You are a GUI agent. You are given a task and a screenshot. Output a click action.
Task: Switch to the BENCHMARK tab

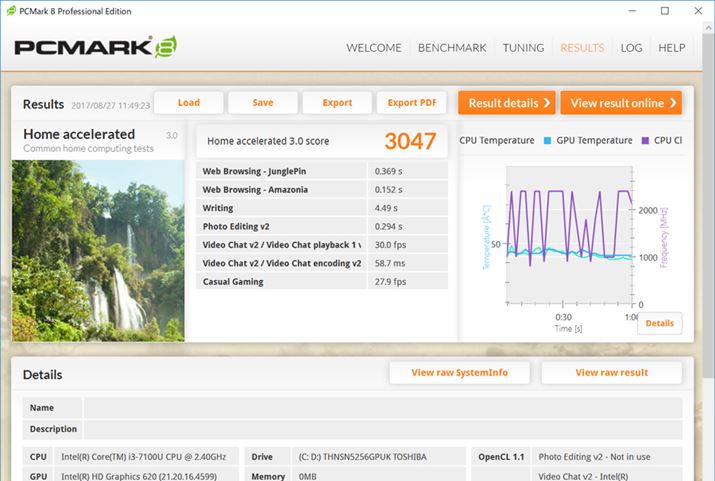coord(452,48)
